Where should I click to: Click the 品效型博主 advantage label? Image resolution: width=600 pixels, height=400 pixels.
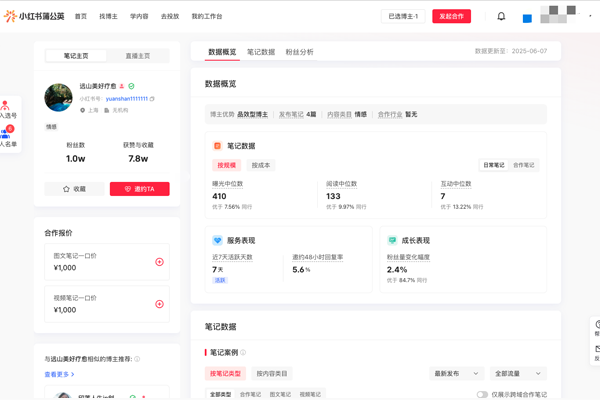253,114
